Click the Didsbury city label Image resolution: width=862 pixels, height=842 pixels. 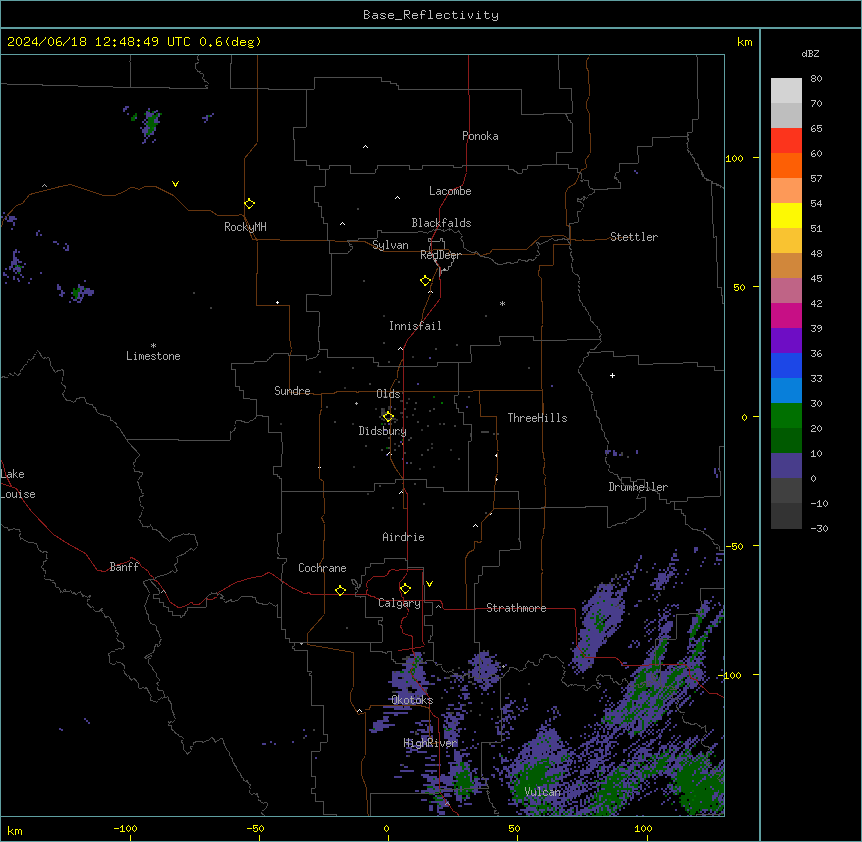[x=383, y=431]
